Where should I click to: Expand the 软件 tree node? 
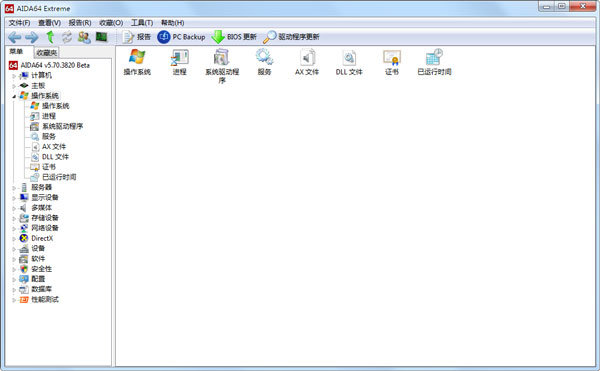click(14, 259)
